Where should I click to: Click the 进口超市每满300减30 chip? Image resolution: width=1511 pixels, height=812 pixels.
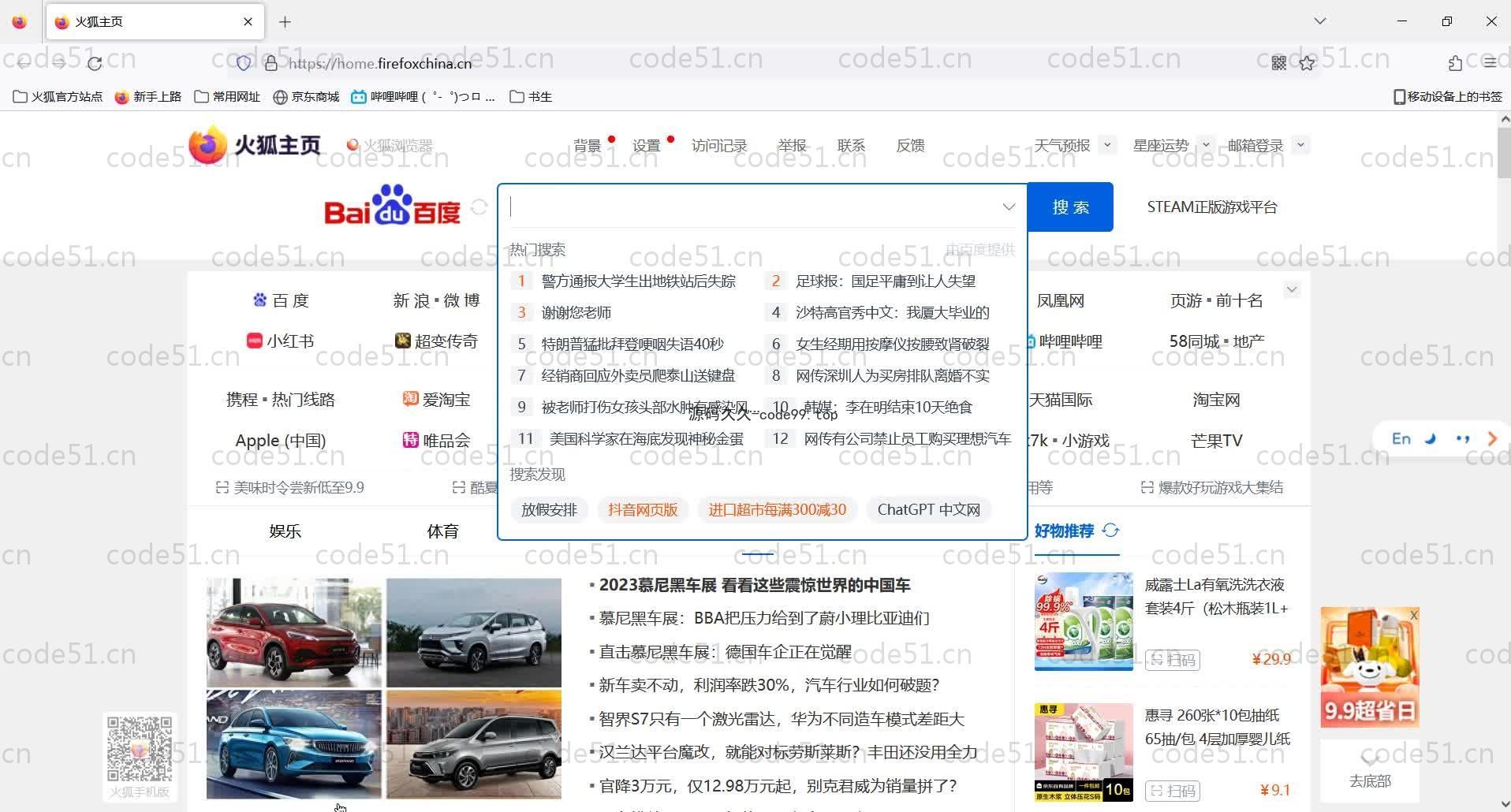(777, 509)
